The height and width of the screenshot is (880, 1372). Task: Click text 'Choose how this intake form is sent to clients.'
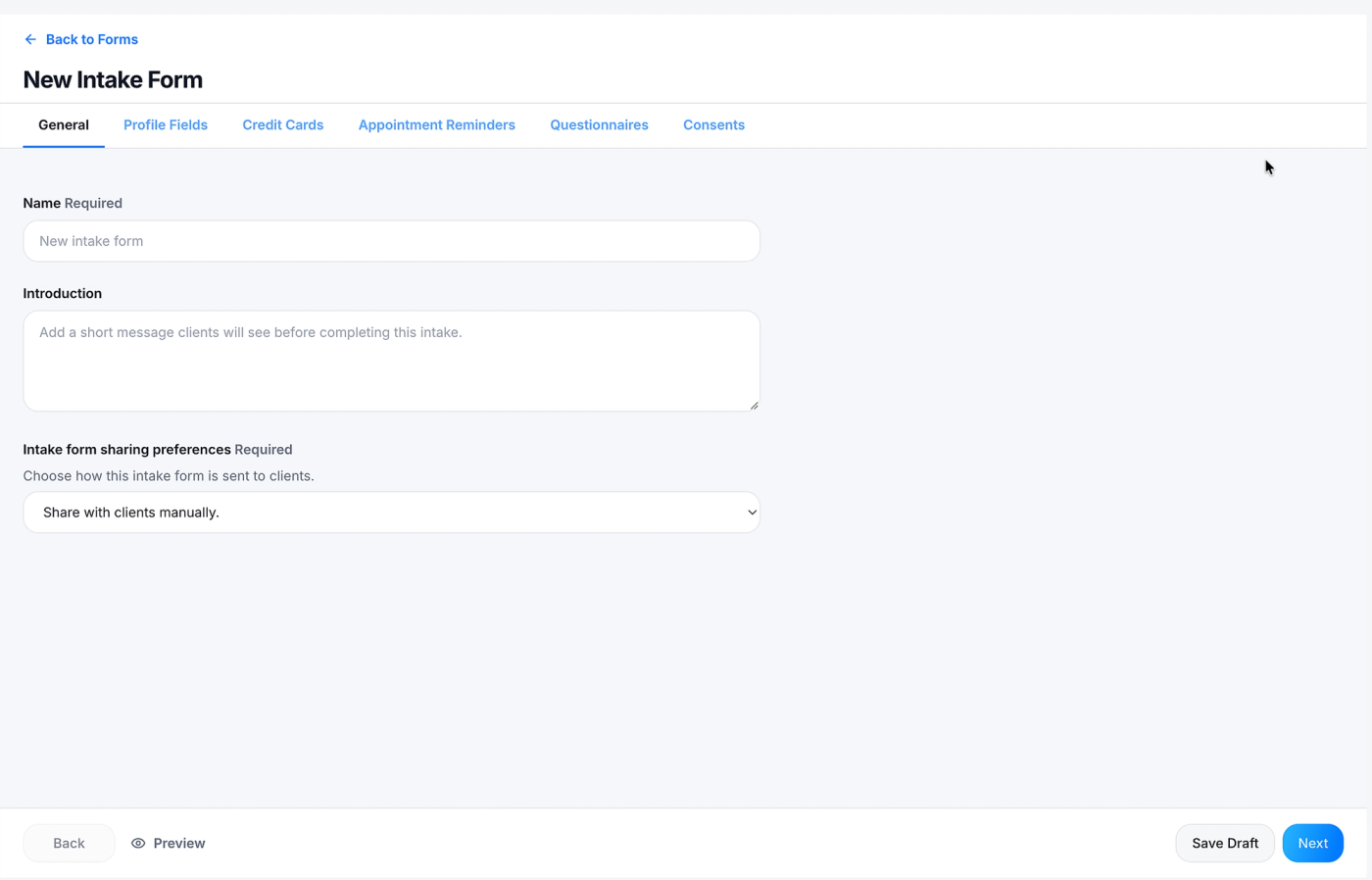coord(169,476)
